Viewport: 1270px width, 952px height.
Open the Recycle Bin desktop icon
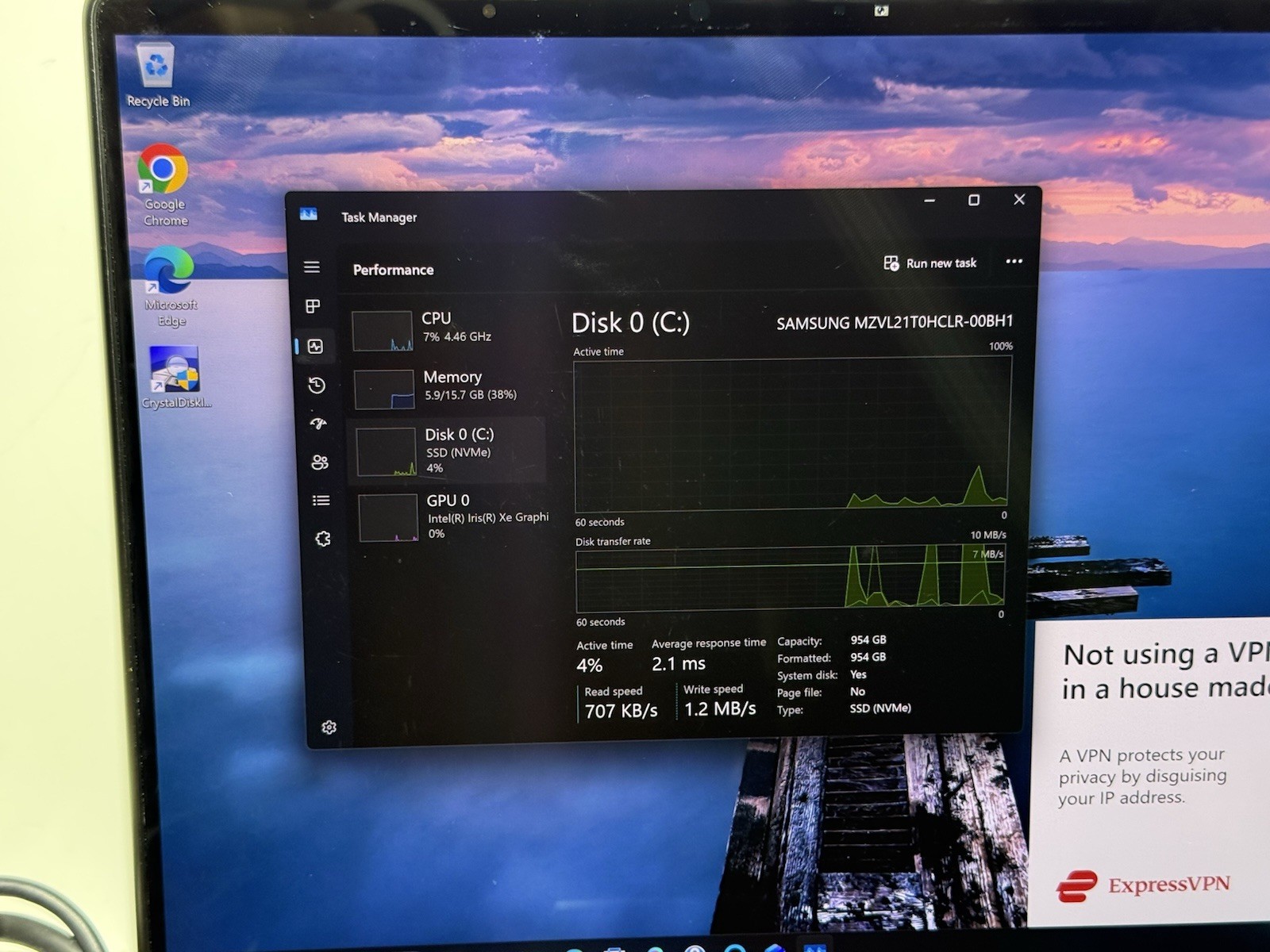[x=157, y=75]
